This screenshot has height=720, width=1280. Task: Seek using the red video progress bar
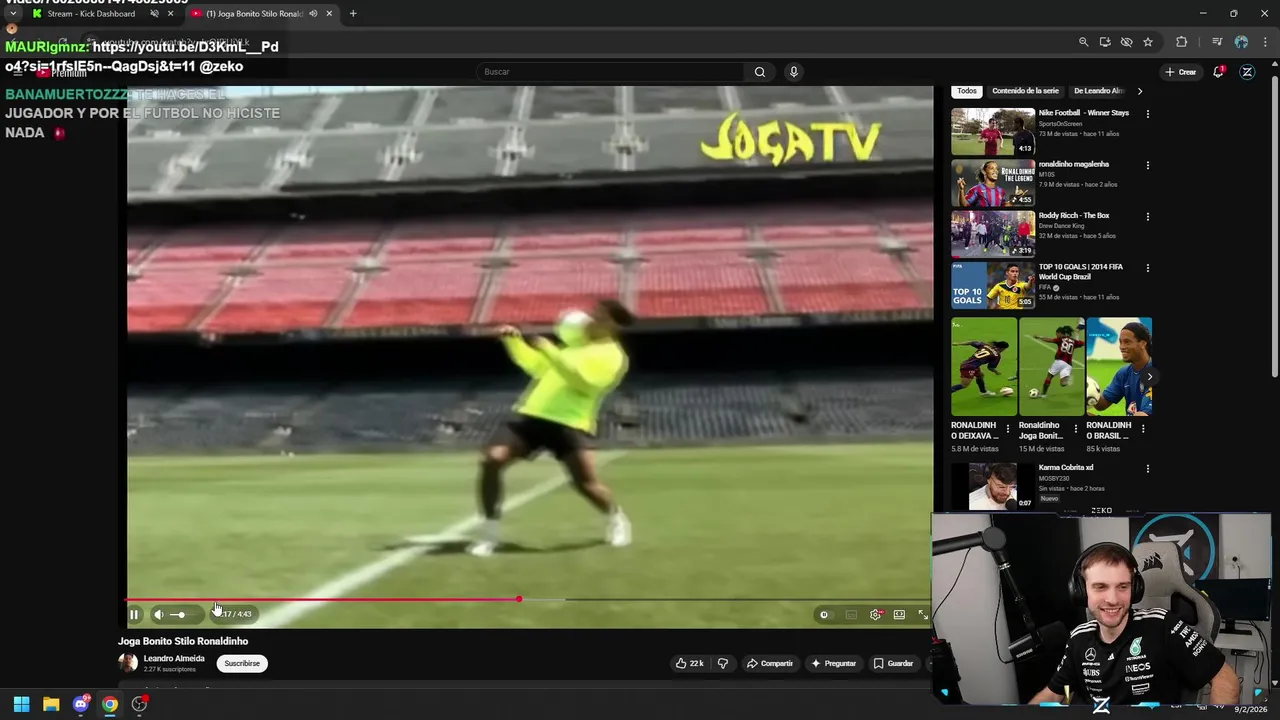pyautogui.click(x=529, y=599)
